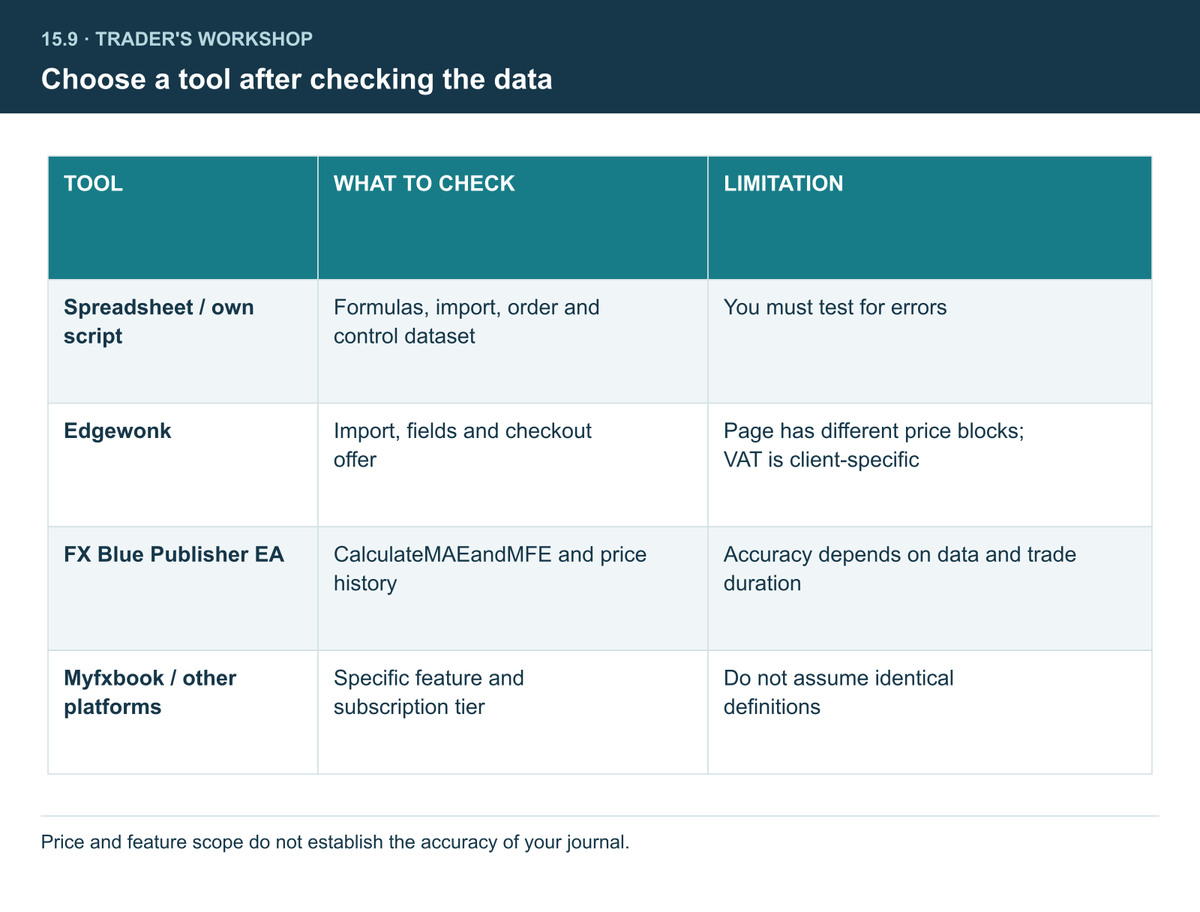Select the Edgewonk tool cell
Viewport: 1200px width, 912px height.
pyautogui.click(x=183, y=465)
